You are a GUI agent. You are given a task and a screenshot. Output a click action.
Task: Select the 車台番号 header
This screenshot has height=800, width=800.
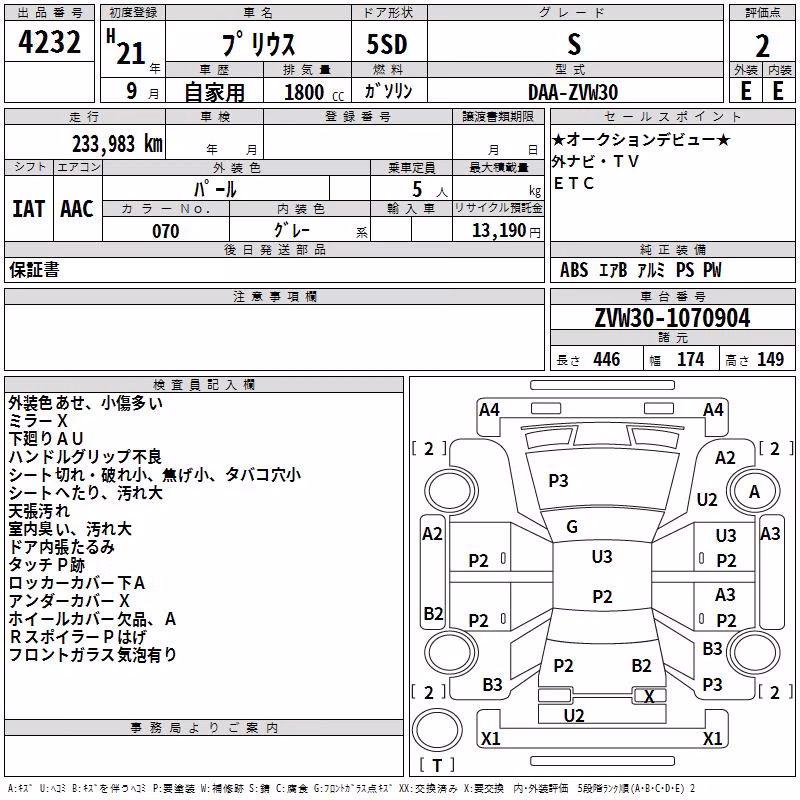(672, 296)
